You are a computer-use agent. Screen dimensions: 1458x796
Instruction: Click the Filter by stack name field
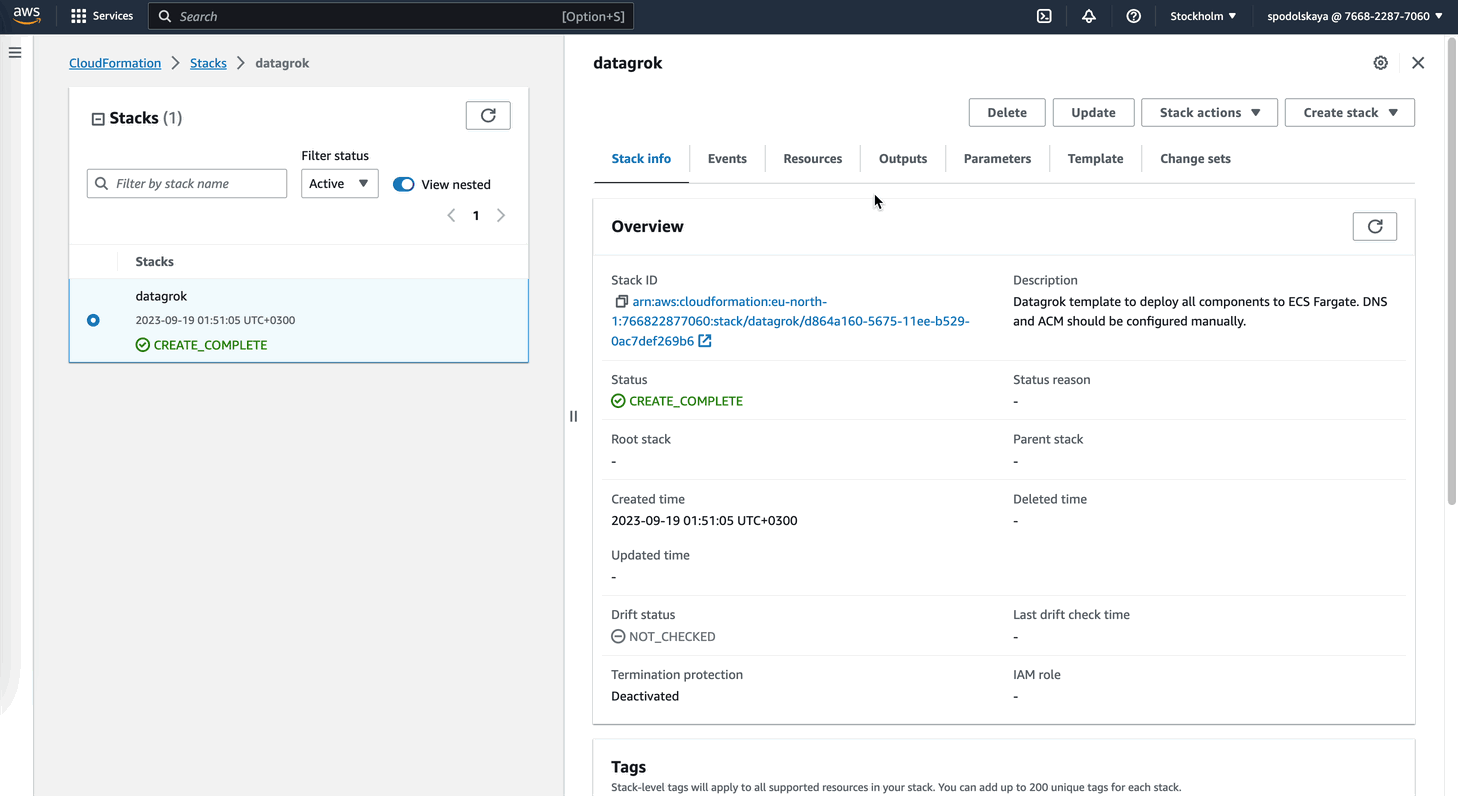click(186, 183)
